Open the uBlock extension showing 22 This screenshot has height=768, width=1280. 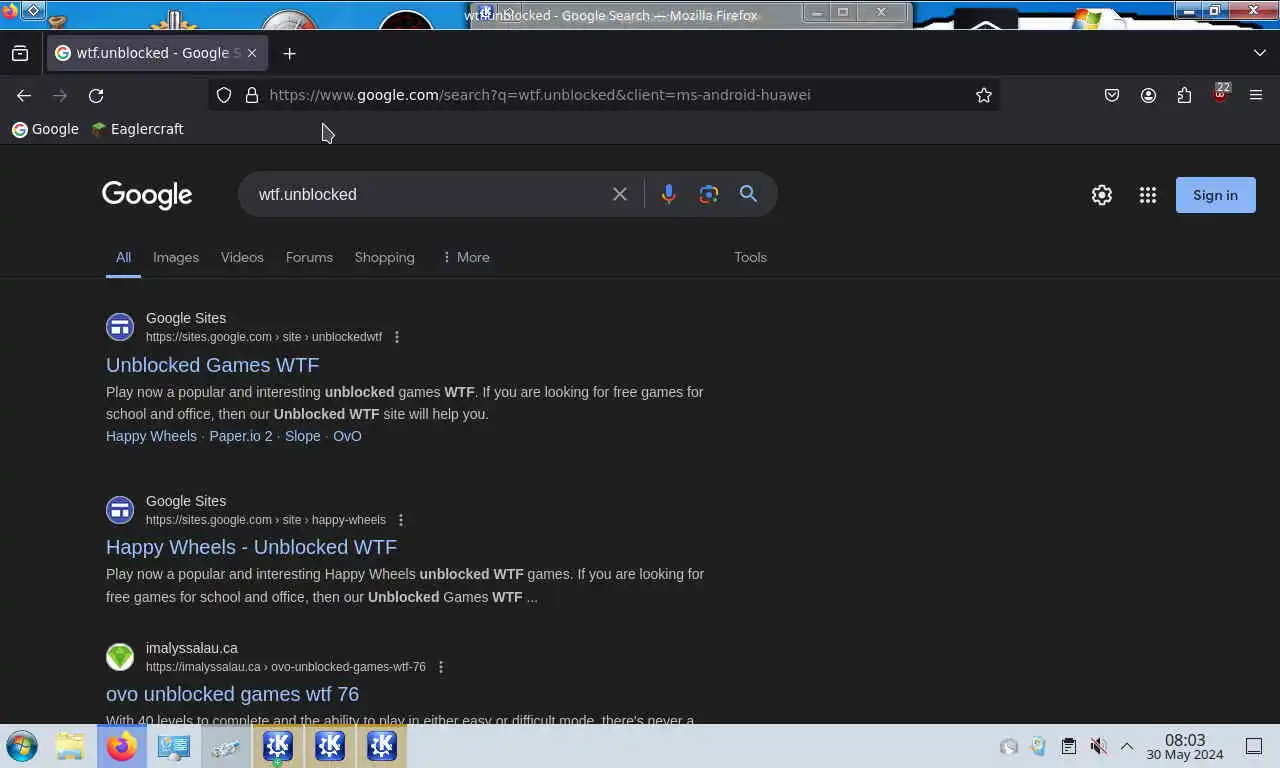pyautogui.click(x=1220, y=94)
